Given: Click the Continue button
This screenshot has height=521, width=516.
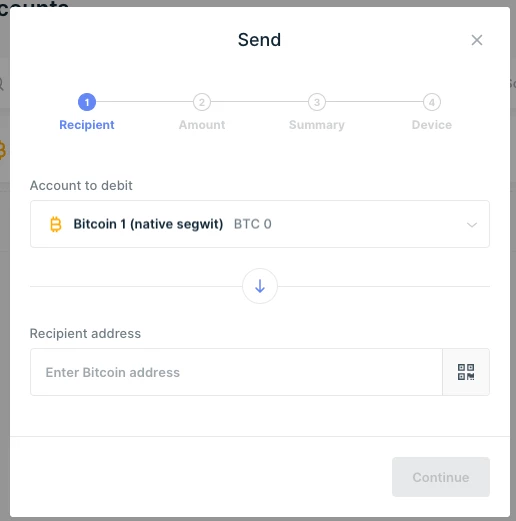Looking at the screenshot, I should pyautogui.click(x=441, y=477).
